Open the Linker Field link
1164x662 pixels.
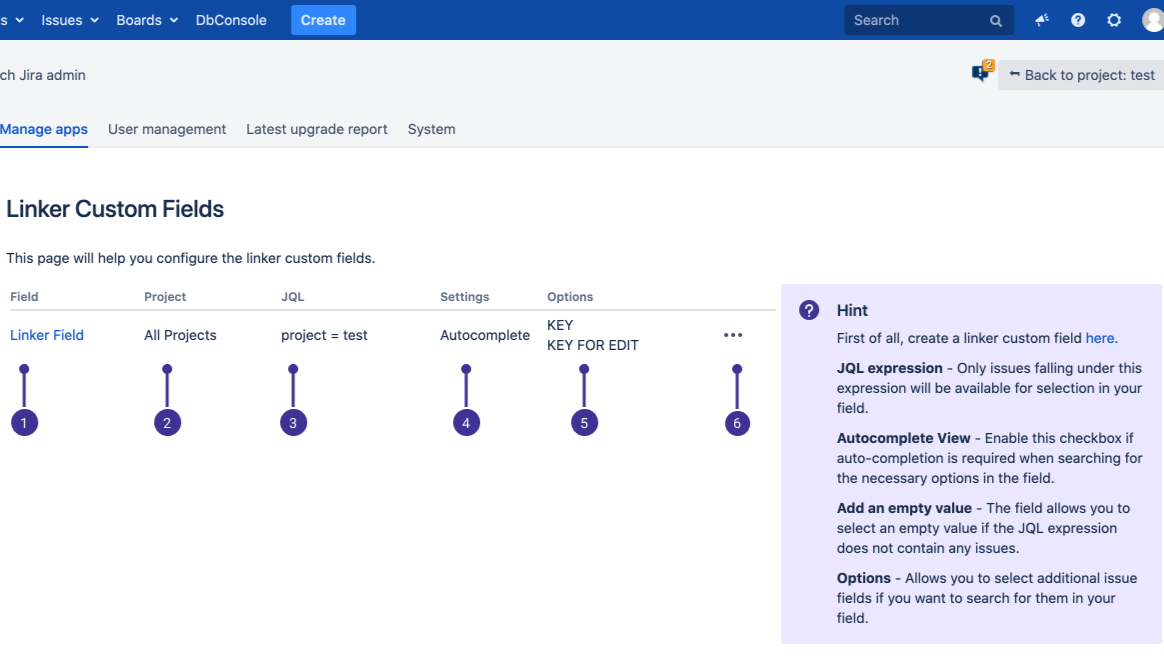point(47,335)
